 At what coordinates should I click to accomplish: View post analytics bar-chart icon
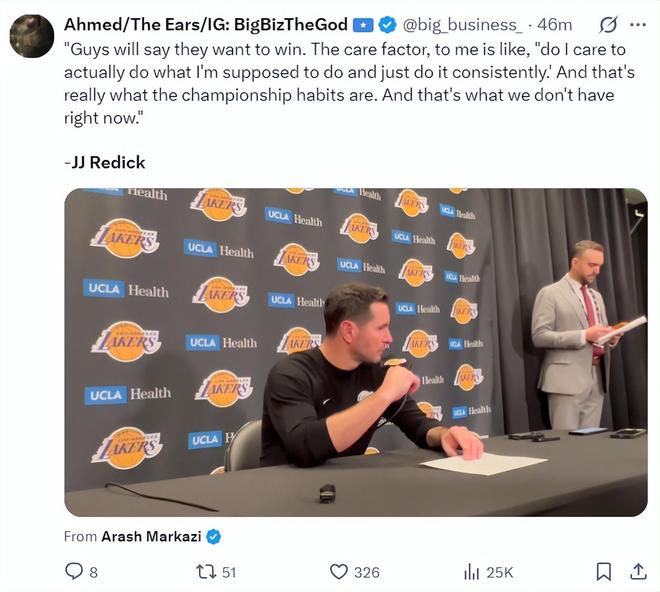471,572
